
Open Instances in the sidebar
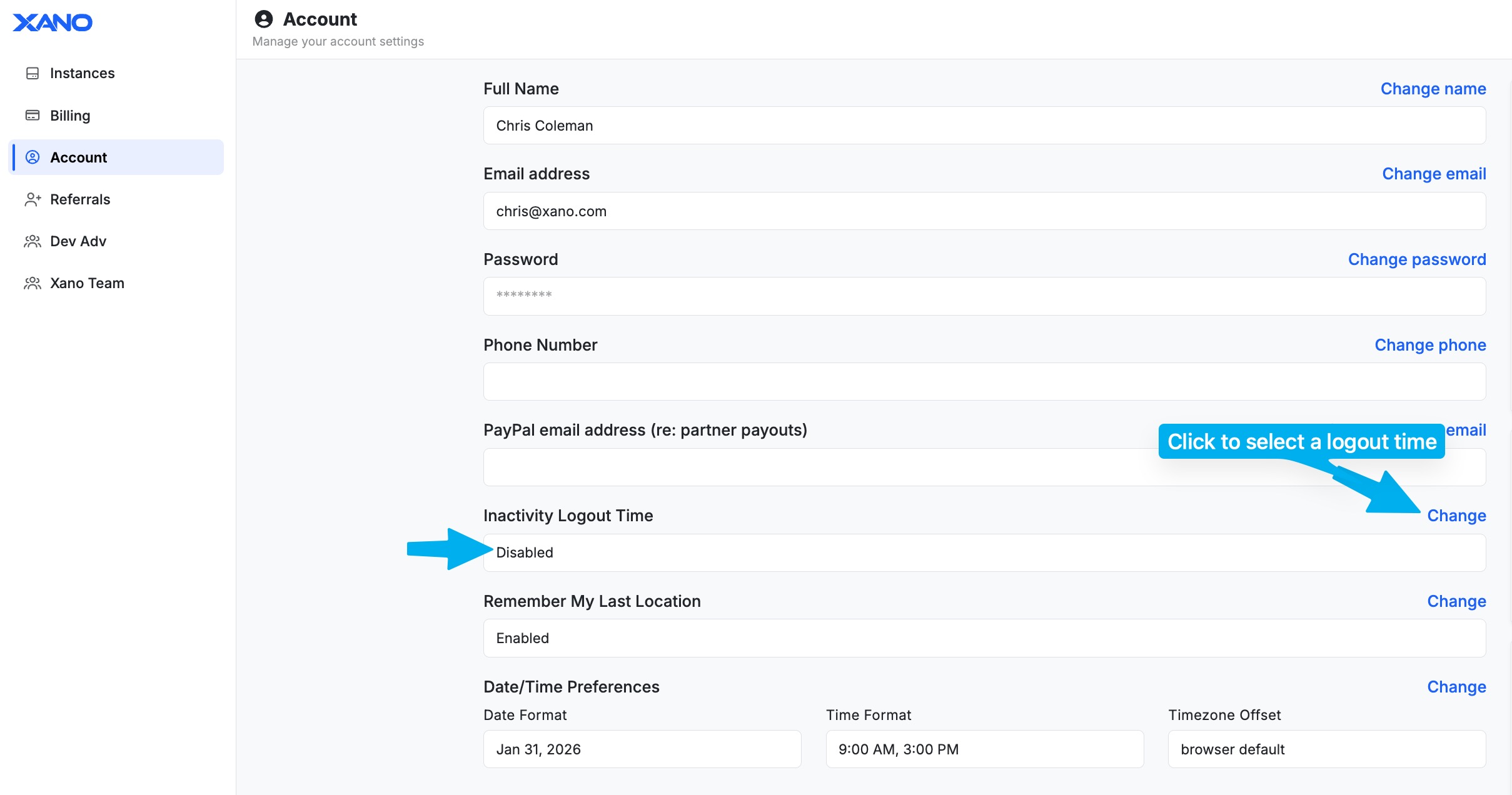click(116, 73)
